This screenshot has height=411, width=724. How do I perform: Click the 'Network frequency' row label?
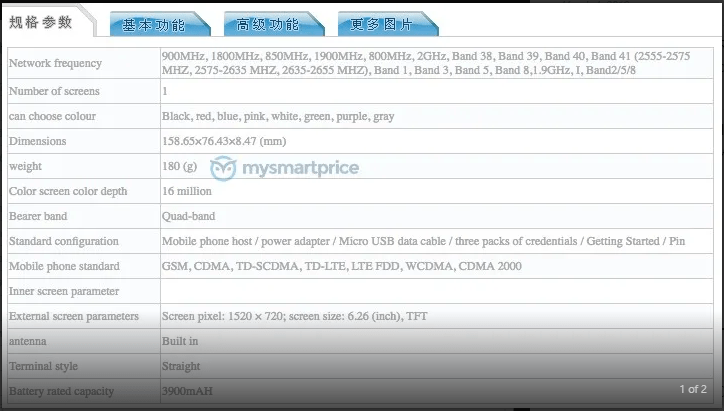pyautogui.click(x=55, y=63)
